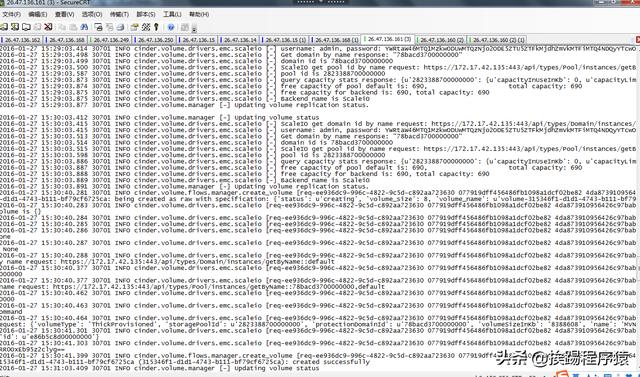This screenshot has height=377, width=640.
Task: Switch to the 26.47.136.162 tab
Action: [x=22, y=40]
